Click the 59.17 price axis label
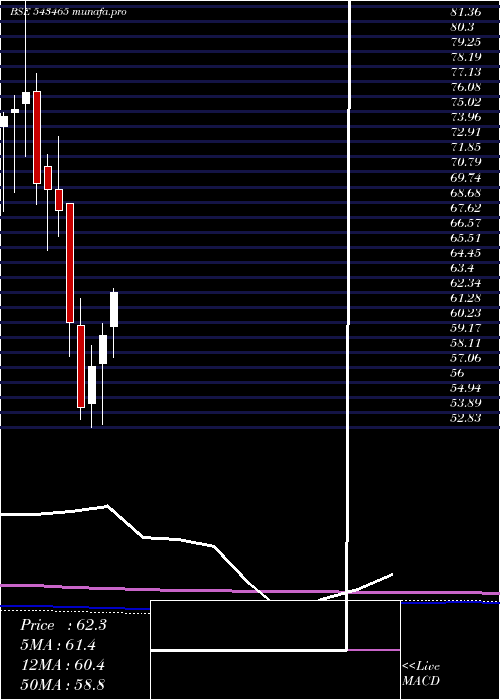Image resolution: width=500 pixels, height=700 pixels. click(465, 329)
